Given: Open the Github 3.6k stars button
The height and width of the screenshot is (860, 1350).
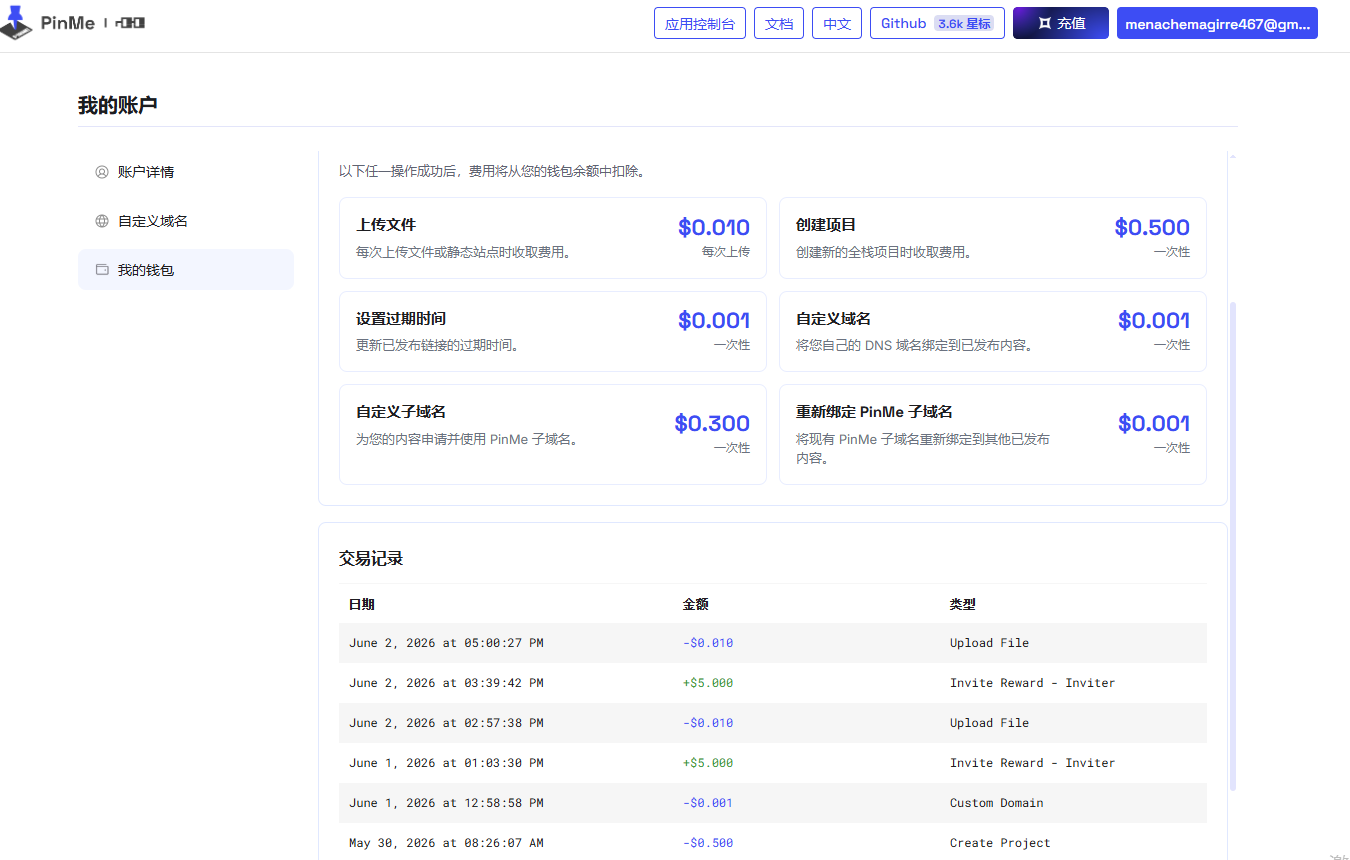Looking at the screenshot, I should (x=937, y=23).
